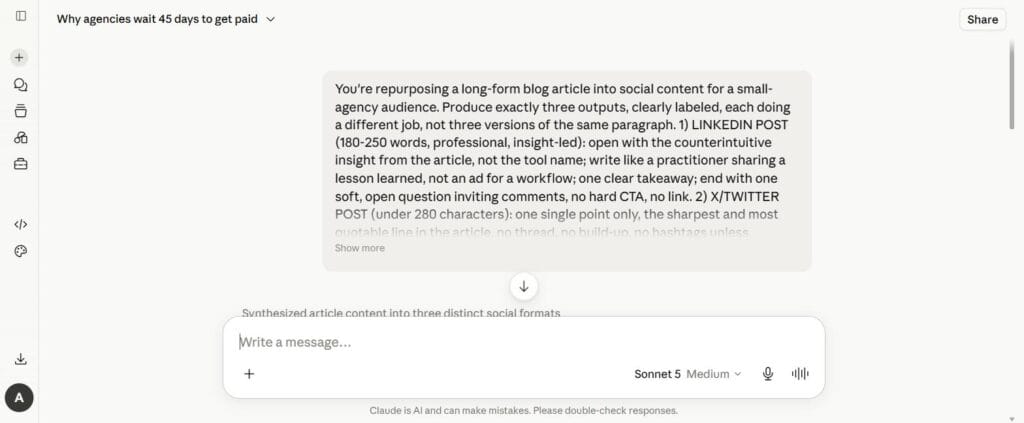This screenshot has height=423, width=1024.
Task: Jump to bottom with down arrow button
Action: coord(524,287)
